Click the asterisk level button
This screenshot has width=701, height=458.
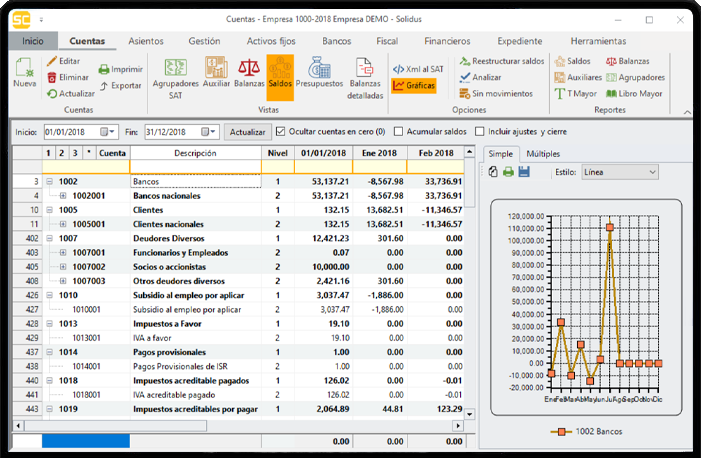point(89,153)
